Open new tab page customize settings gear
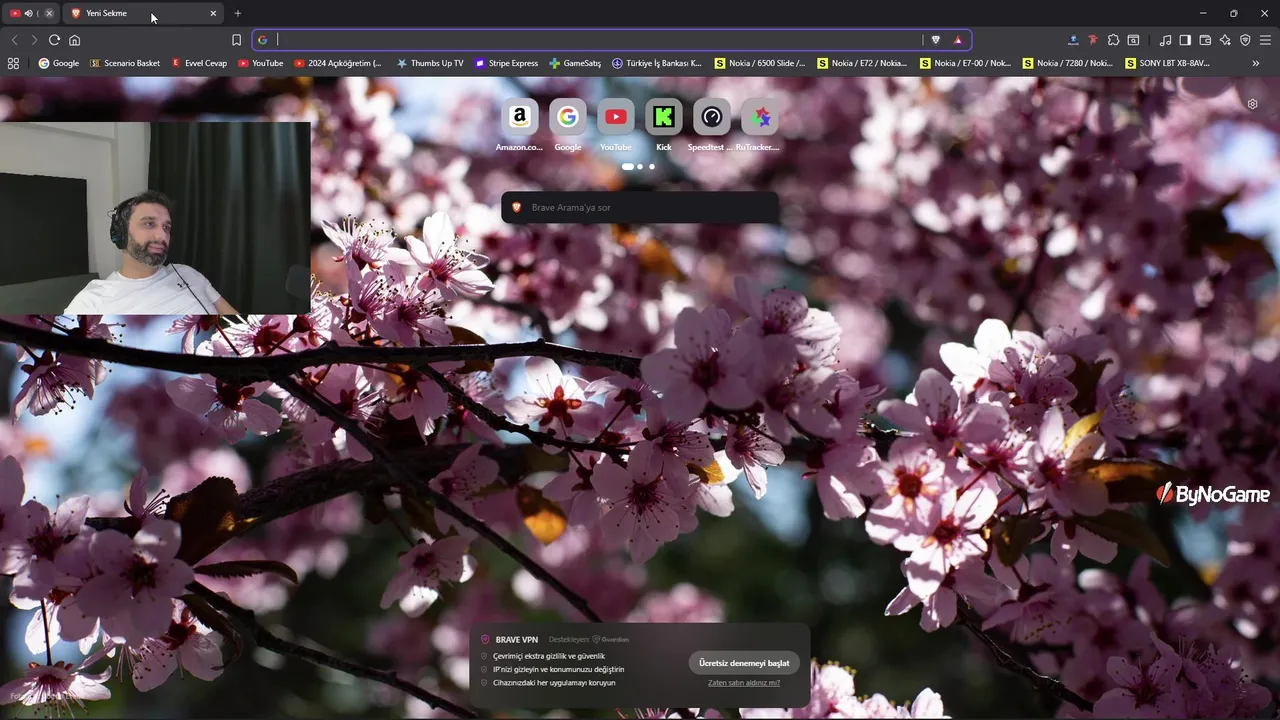 1252,104
